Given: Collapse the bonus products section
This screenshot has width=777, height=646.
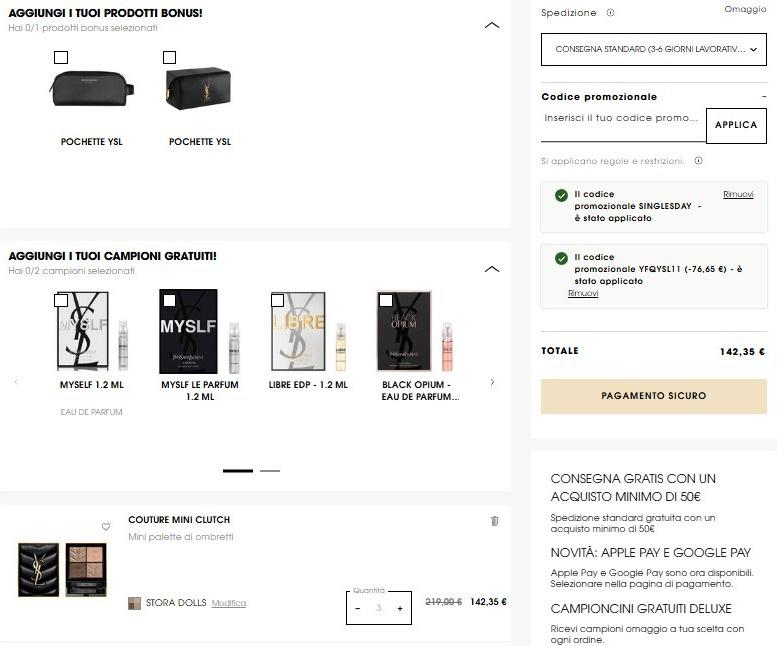Looking at the screenshot, I should tap(491, 25).
